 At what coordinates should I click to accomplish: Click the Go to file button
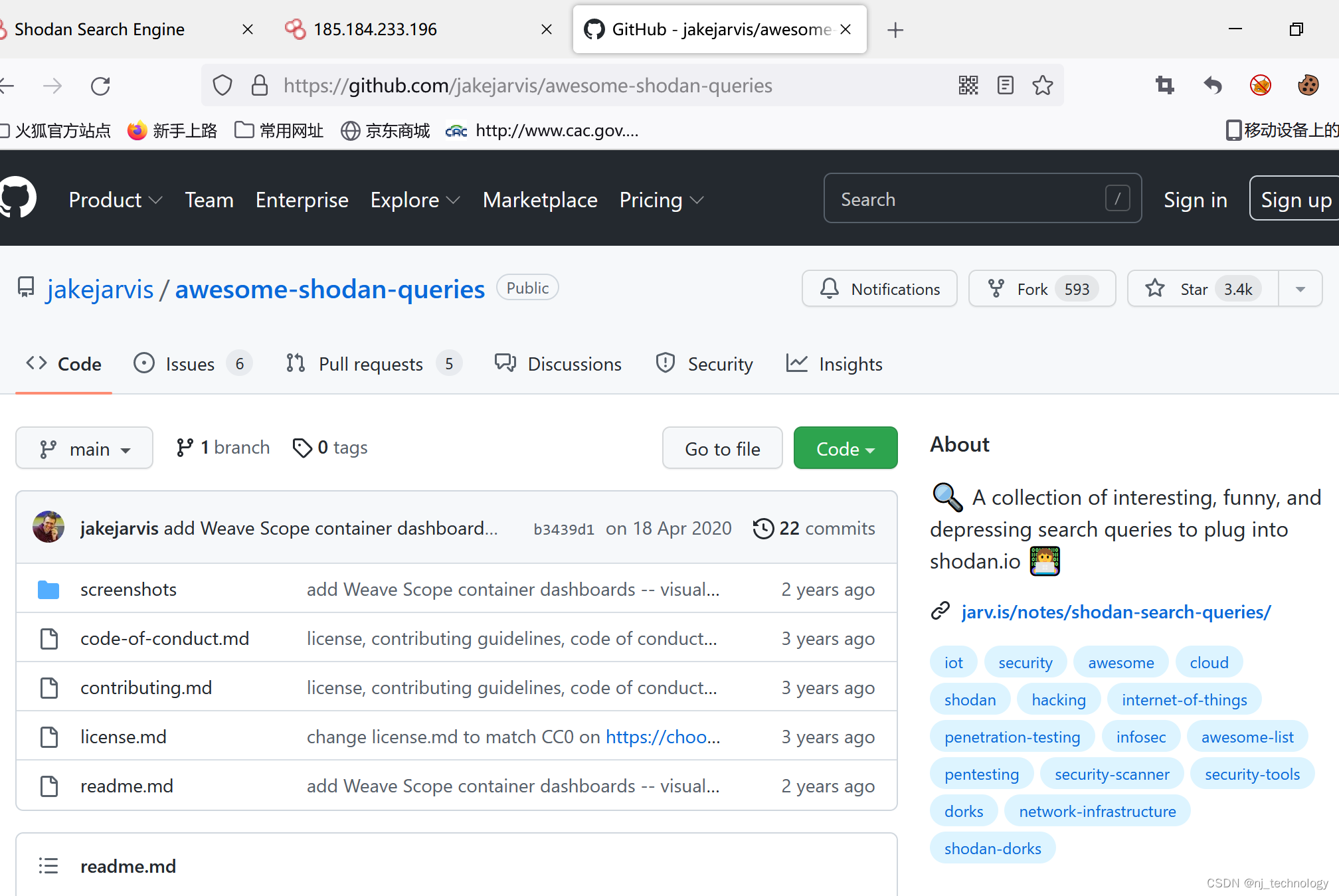point(723,448)
